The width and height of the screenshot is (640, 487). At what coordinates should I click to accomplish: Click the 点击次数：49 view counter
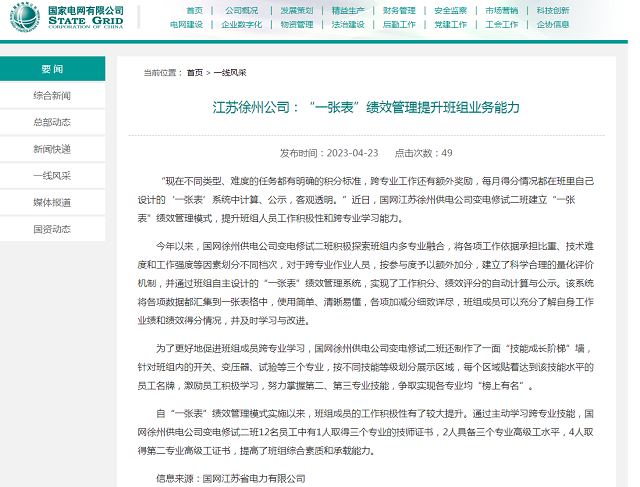[x=424, y=153]
